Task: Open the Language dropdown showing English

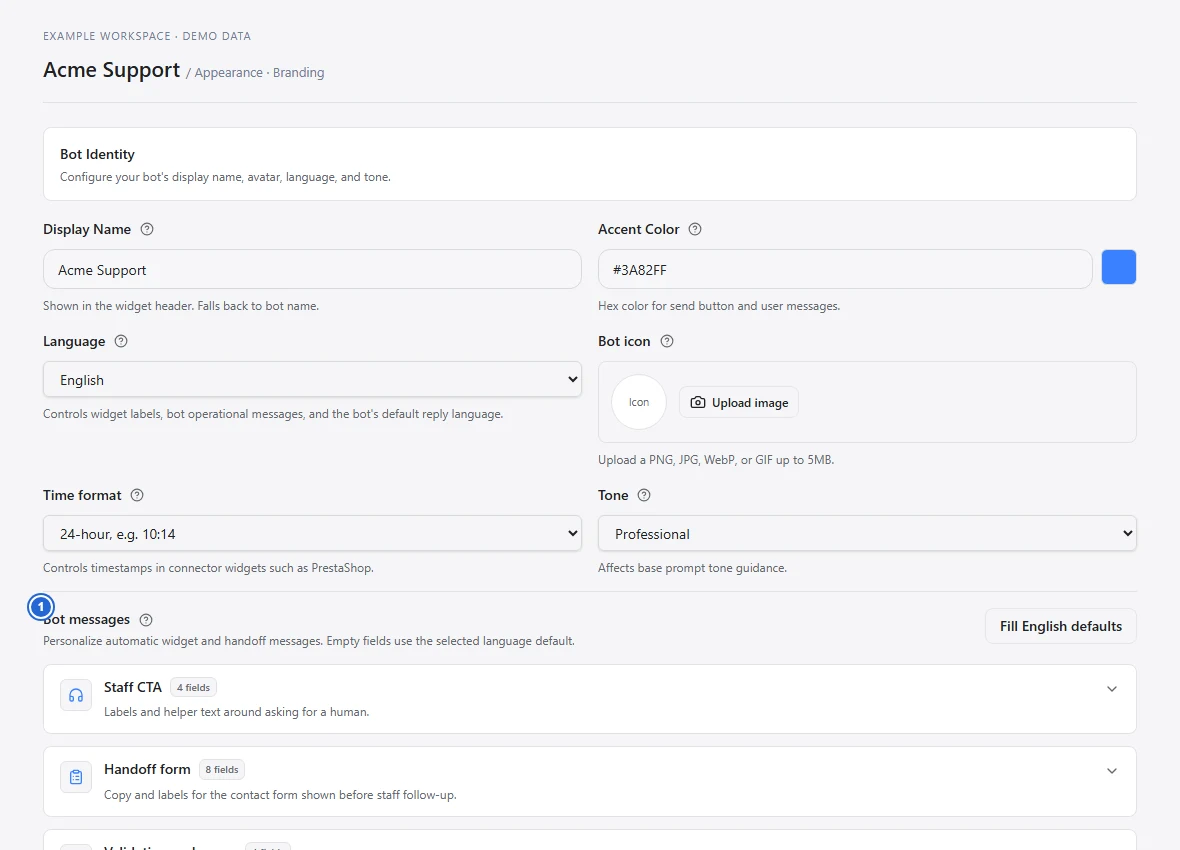Action: [x=312, y=379]
